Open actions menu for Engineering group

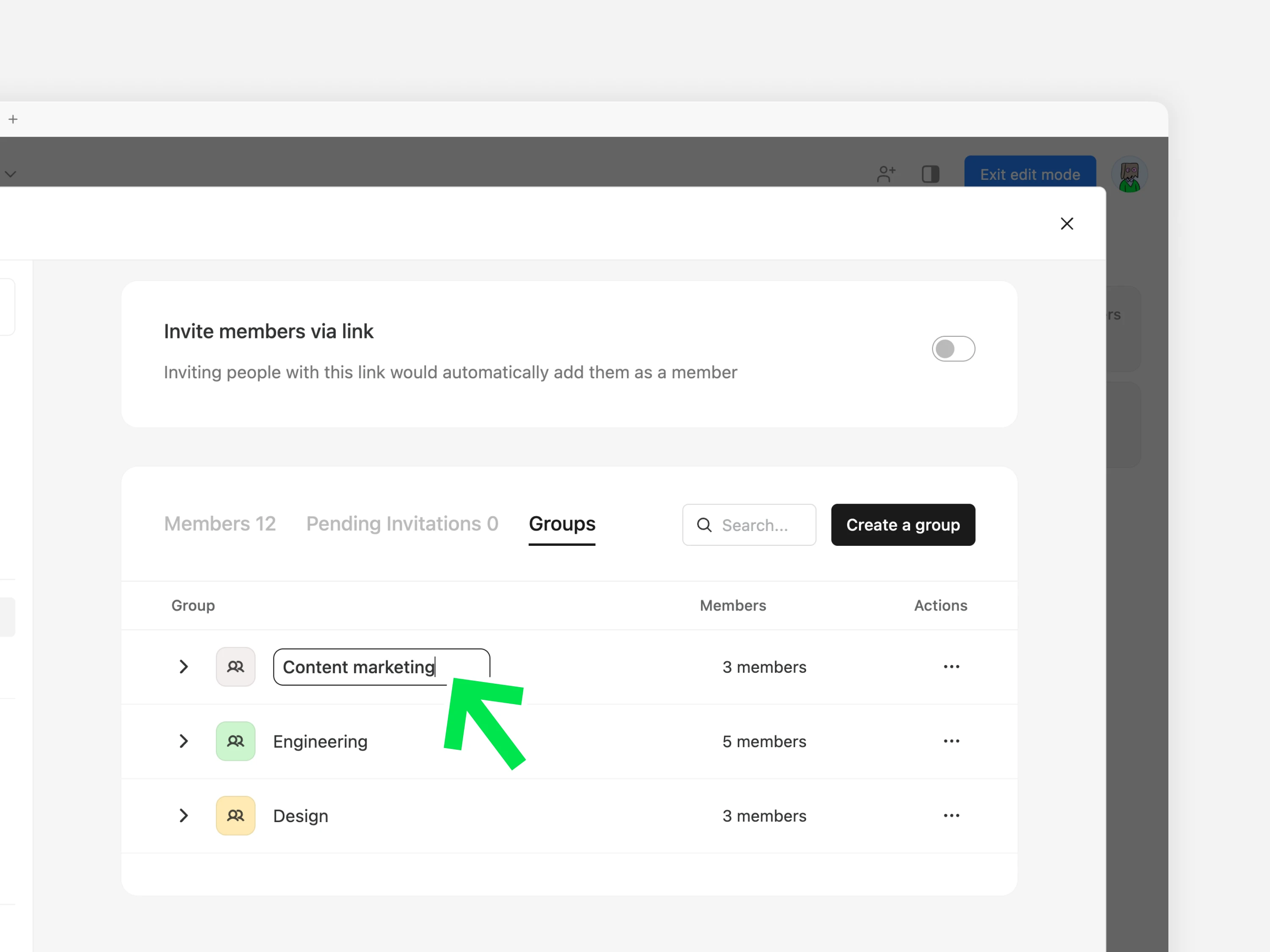(x=951, y=741)
